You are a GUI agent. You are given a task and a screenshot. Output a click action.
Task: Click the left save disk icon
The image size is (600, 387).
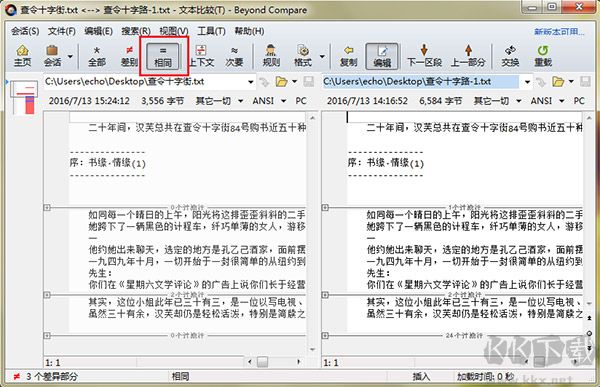(x=308, y=82)
